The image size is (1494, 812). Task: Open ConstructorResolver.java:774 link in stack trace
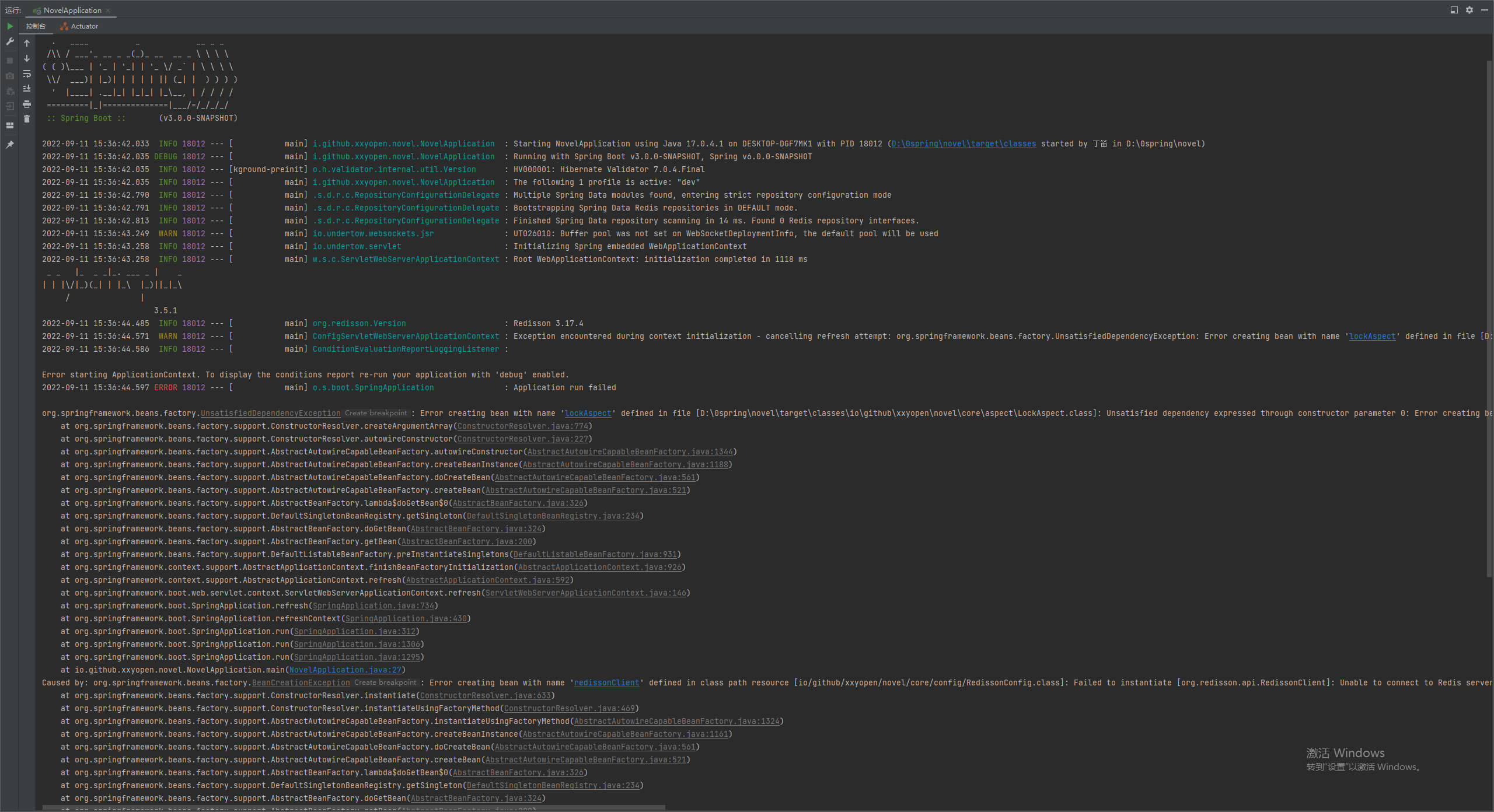(x=522, y=426)
